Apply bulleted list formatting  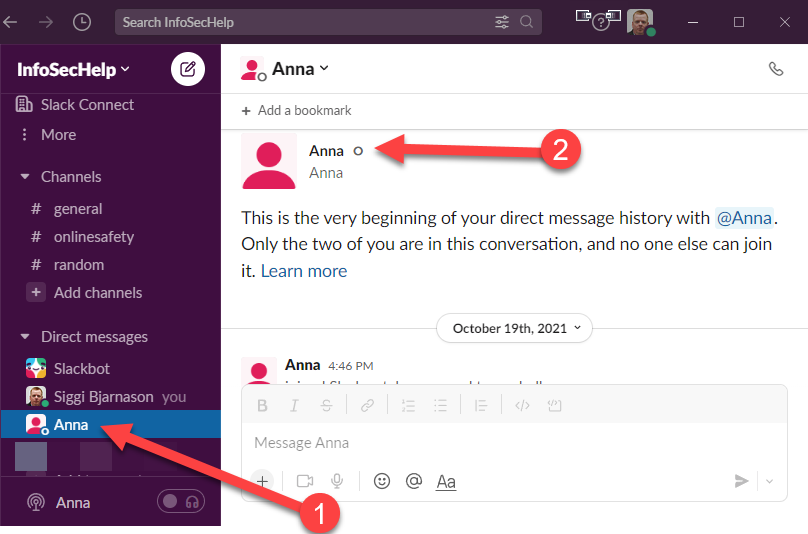coord(440,406)
